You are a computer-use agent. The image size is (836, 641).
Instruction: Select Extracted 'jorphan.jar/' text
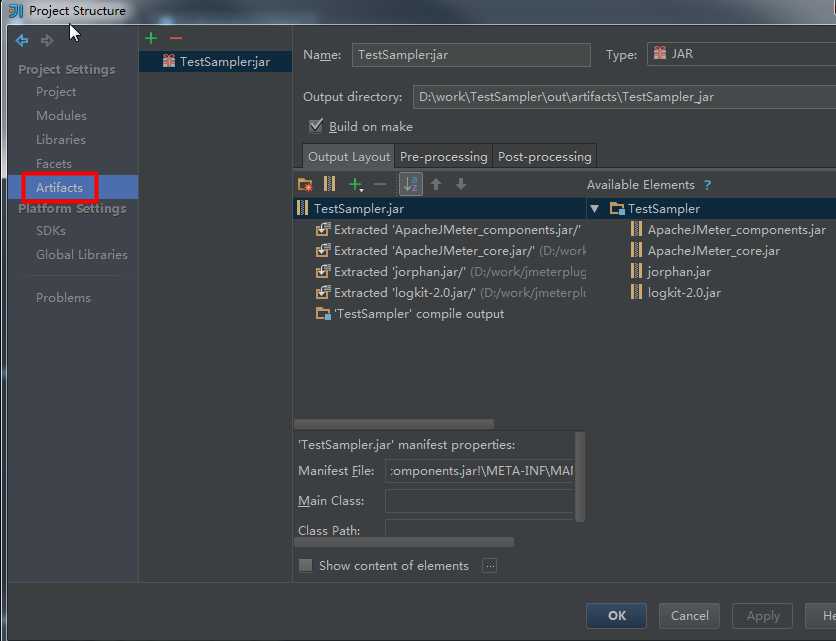(400, 271)
